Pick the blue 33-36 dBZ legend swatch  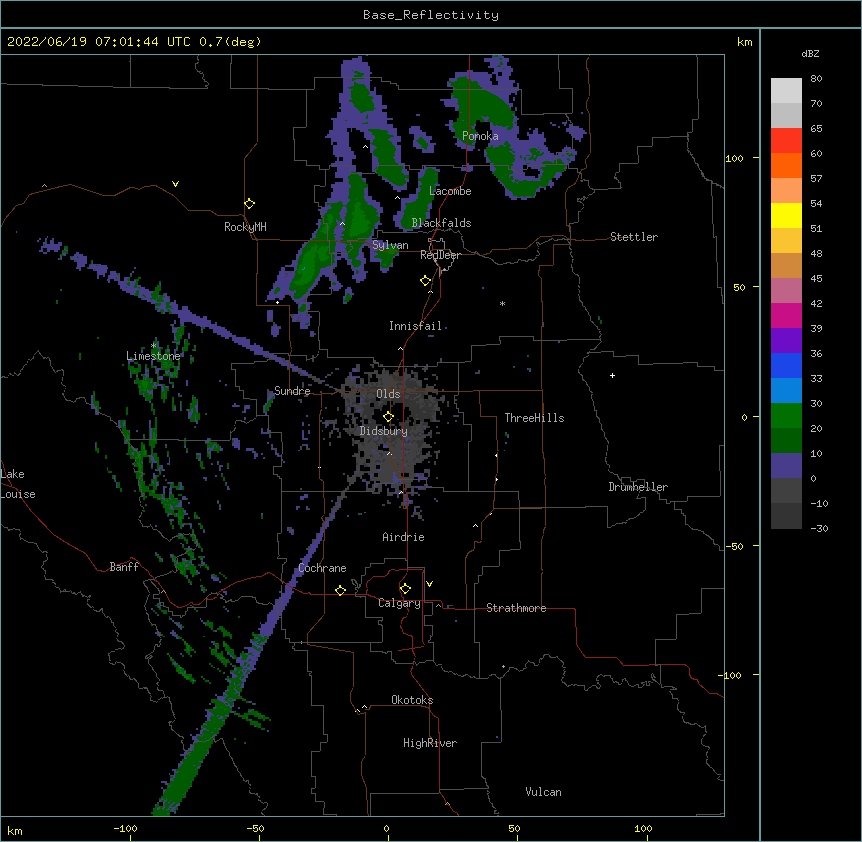pos(786,365)
